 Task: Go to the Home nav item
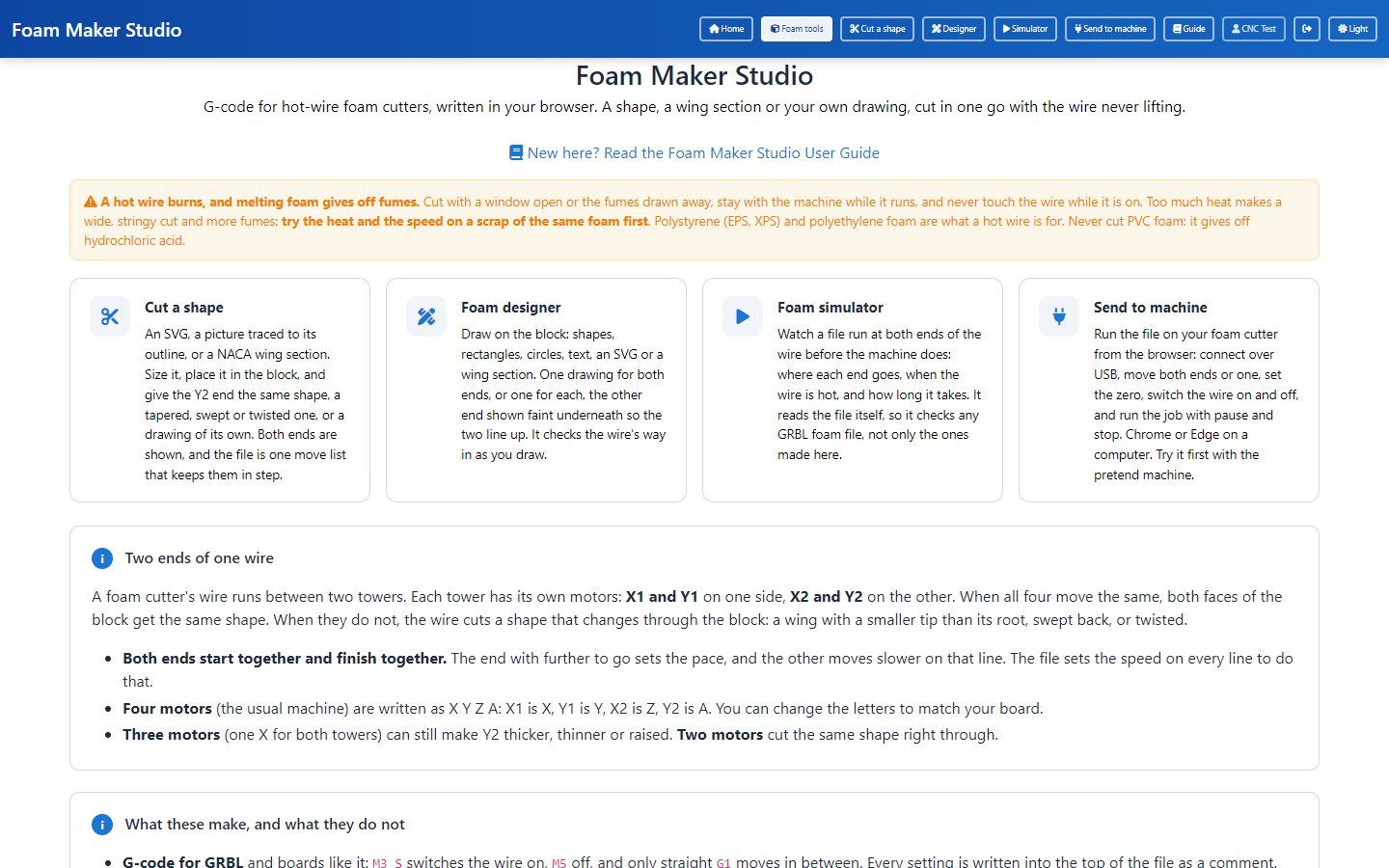pyautogui.click(x=726, y=29)
